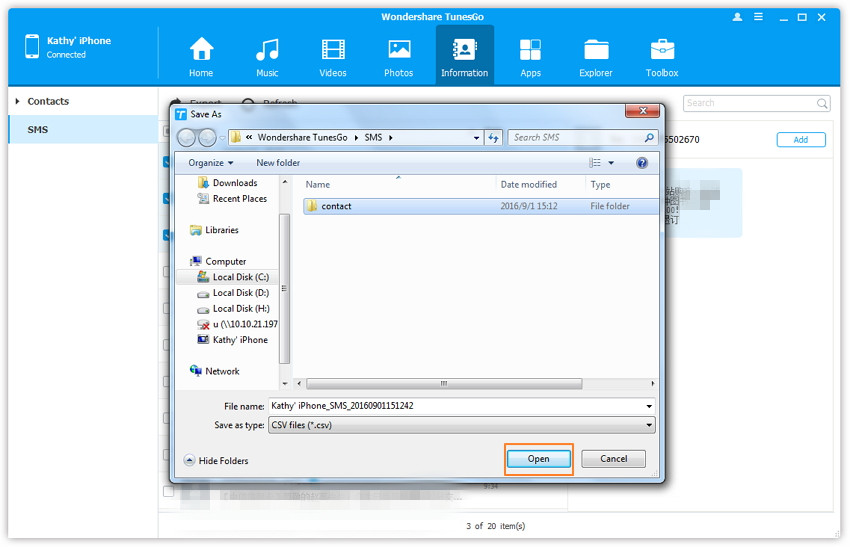Image resolution: width=850 pixels, height=547 pixels.
Task: Open the Home section
Action: [x=201, y=56]
